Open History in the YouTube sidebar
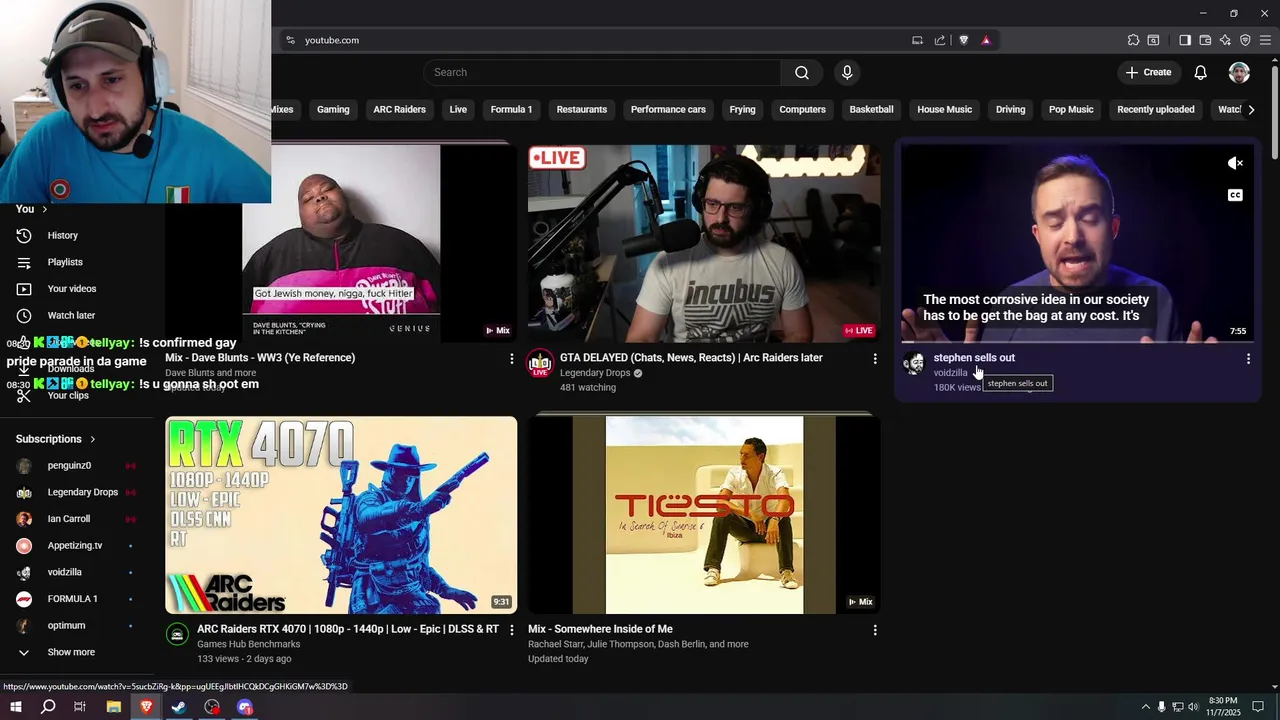This screenshot has height=720, width=1280. click(x=63, y=235)
